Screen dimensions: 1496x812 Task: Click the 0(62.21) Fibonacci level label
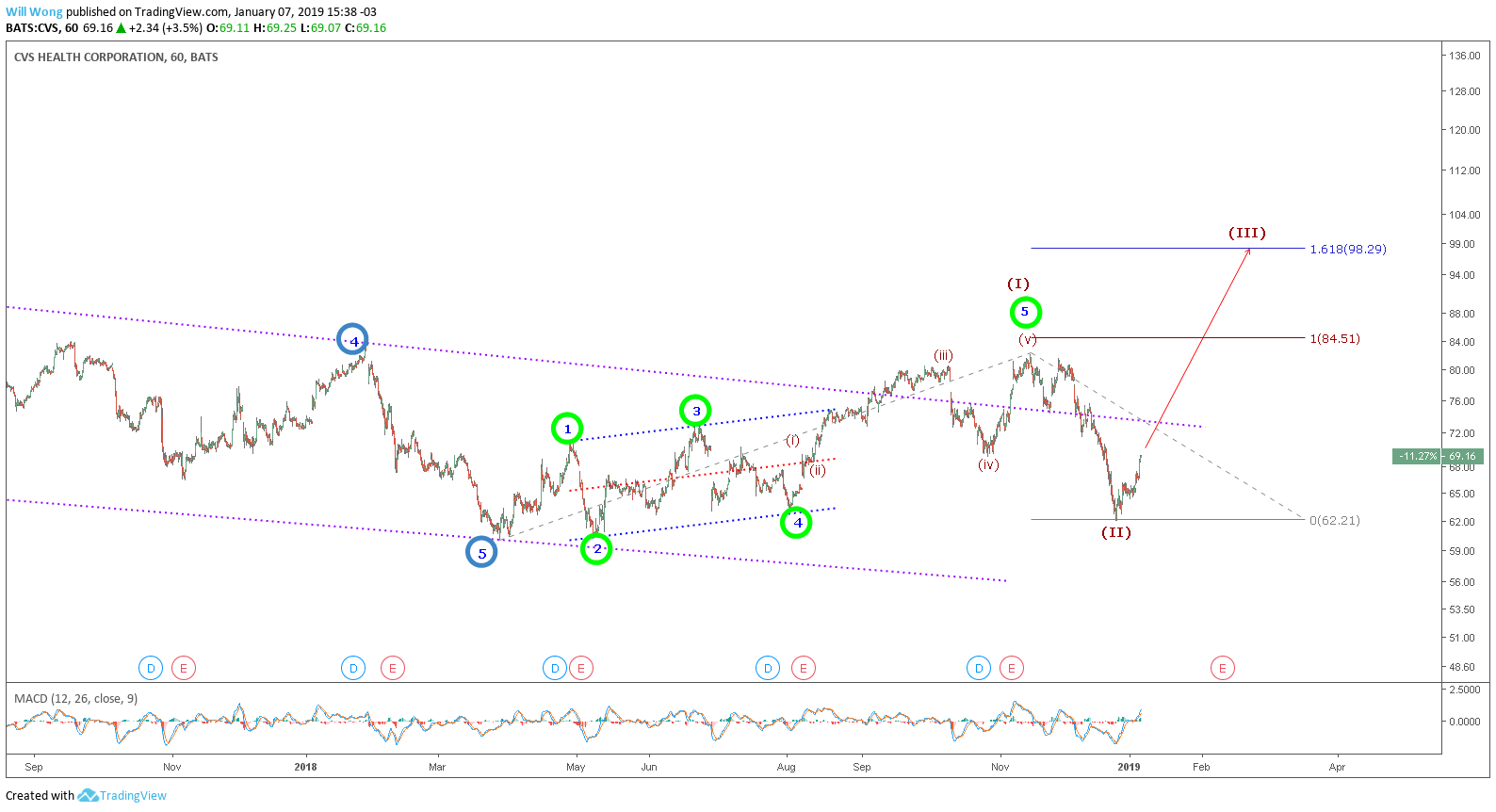click(1335, 520)
